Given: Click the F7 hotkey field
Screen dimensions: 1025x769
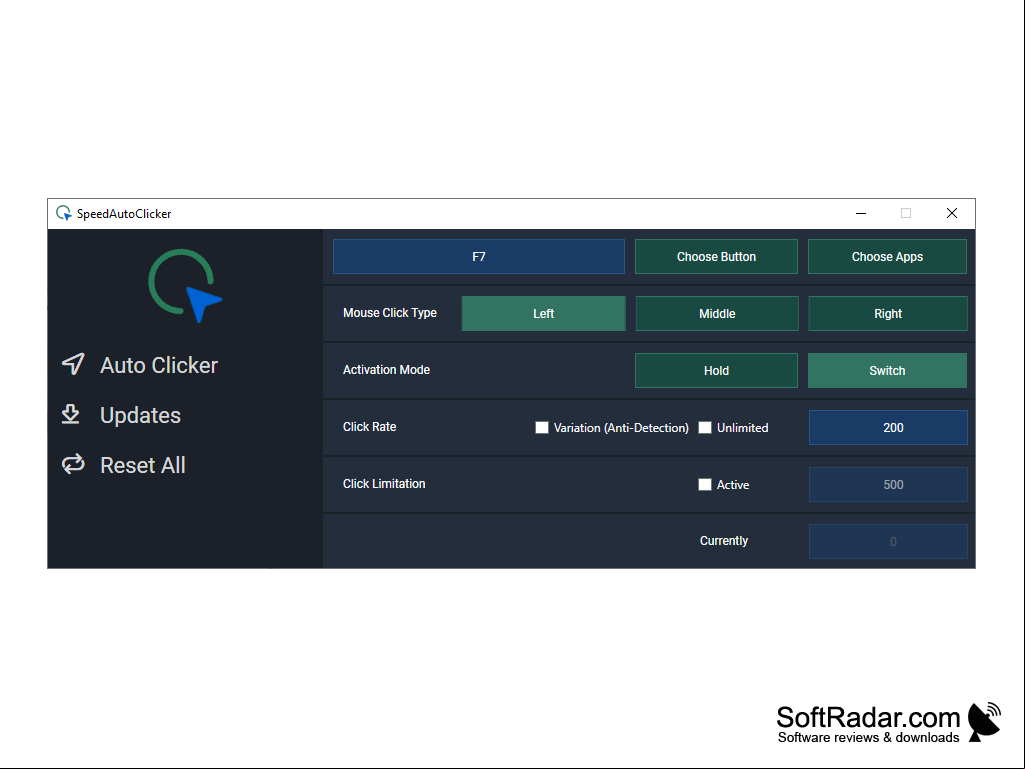Looking at the screenshot, I should pos(479,256).
